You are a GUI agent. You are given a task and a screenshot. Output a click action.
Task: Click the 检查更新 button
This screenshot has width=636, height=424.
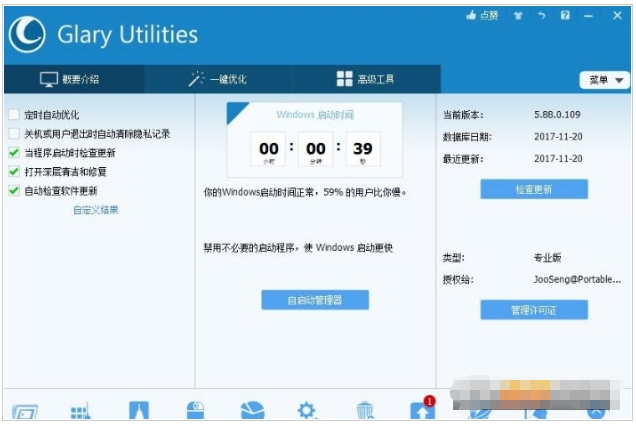coord(534,189)
